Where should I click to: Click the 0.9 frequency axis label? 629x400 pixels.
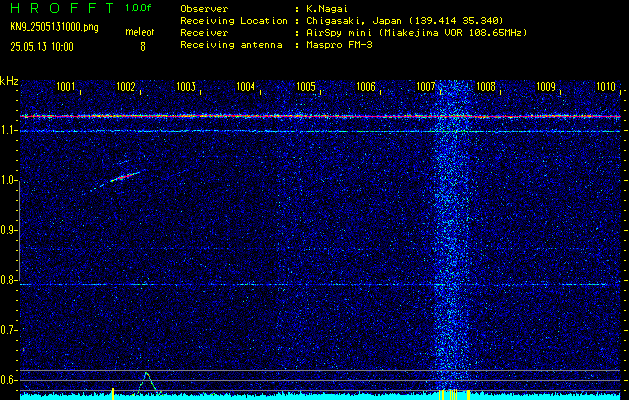point(9,230)
